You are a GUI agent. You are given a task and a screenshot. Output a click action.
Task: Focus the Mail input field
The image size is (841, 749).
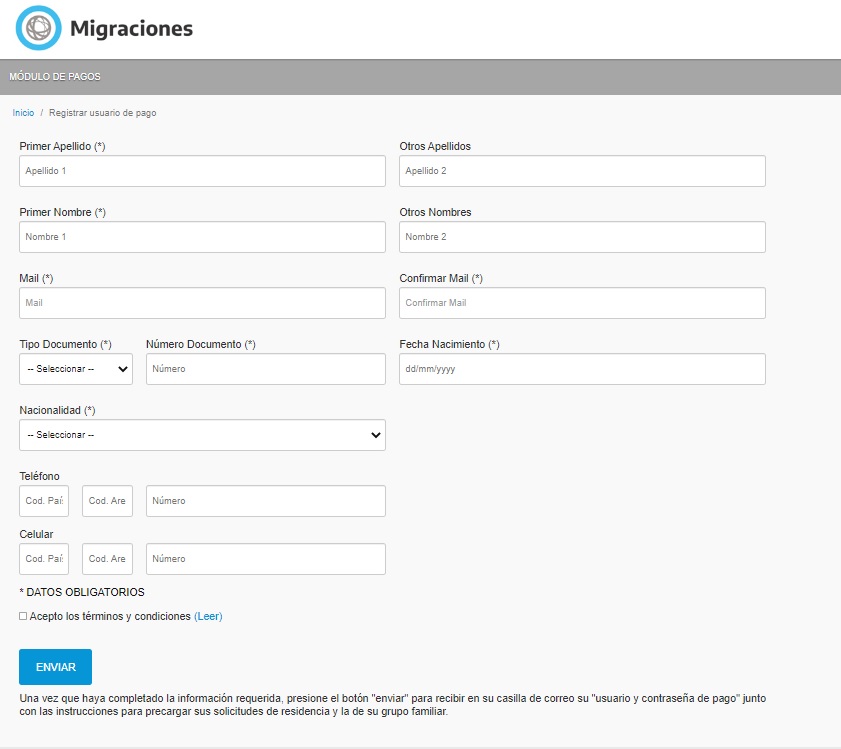coord(200,303)
